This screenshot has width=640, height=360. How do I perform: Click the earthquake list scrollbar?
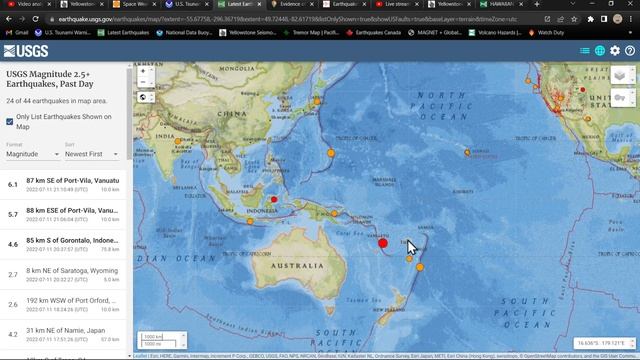pos(130,114)
